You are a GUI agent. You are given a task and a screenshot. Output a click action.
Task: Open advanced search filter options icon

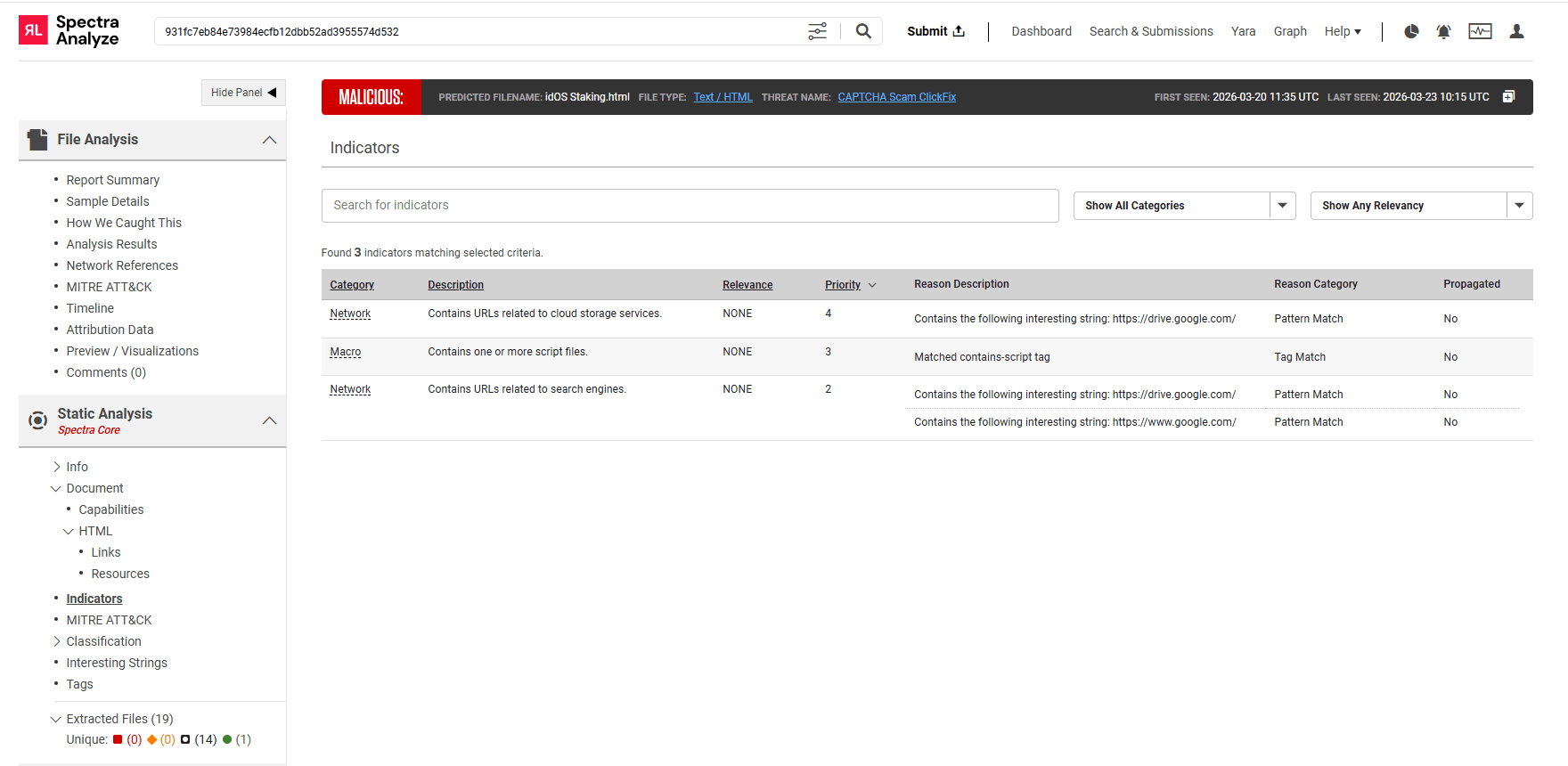[817, 31]
